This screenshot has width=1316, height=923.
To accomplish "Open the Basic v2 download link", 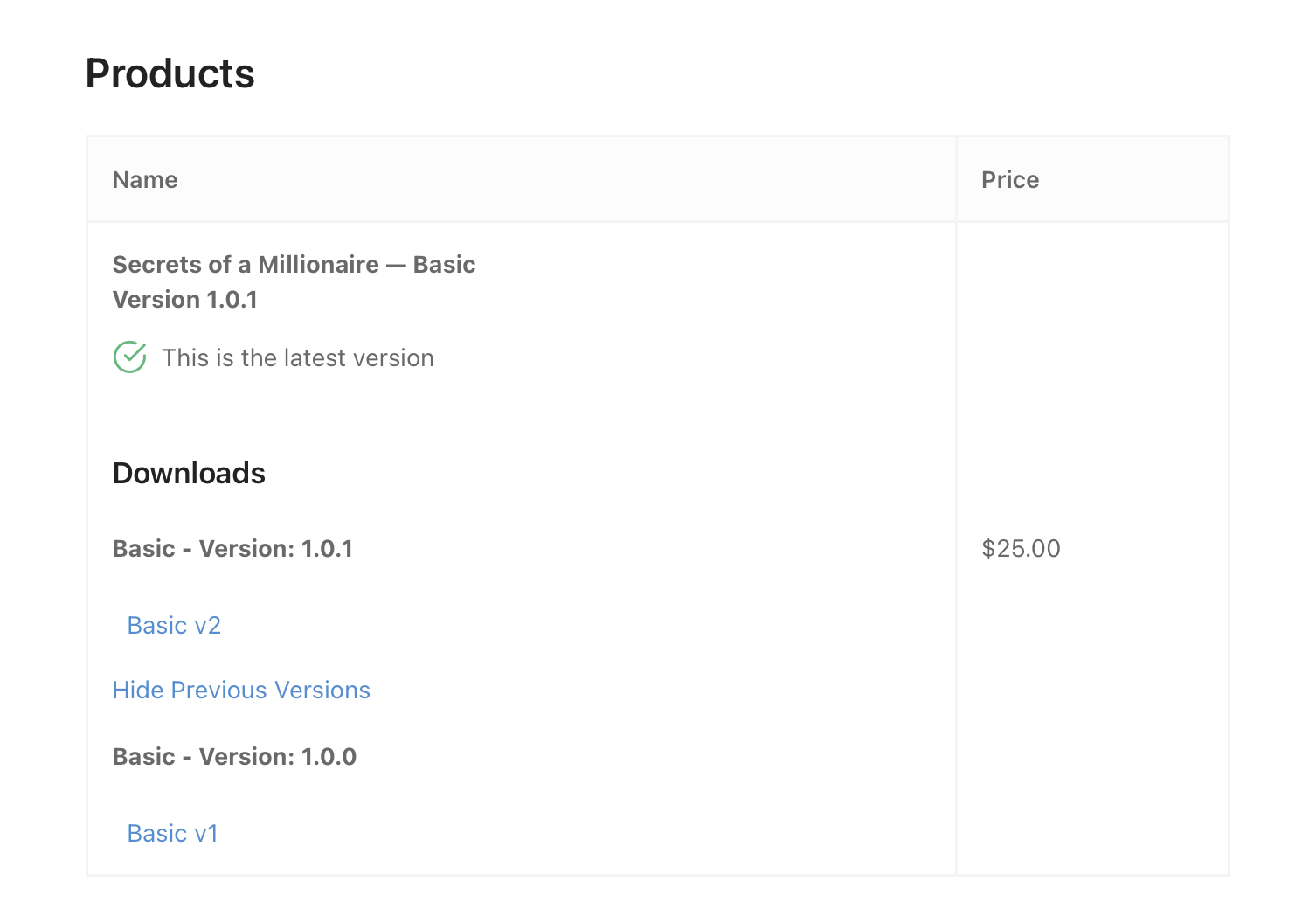I will pos(174,626).
